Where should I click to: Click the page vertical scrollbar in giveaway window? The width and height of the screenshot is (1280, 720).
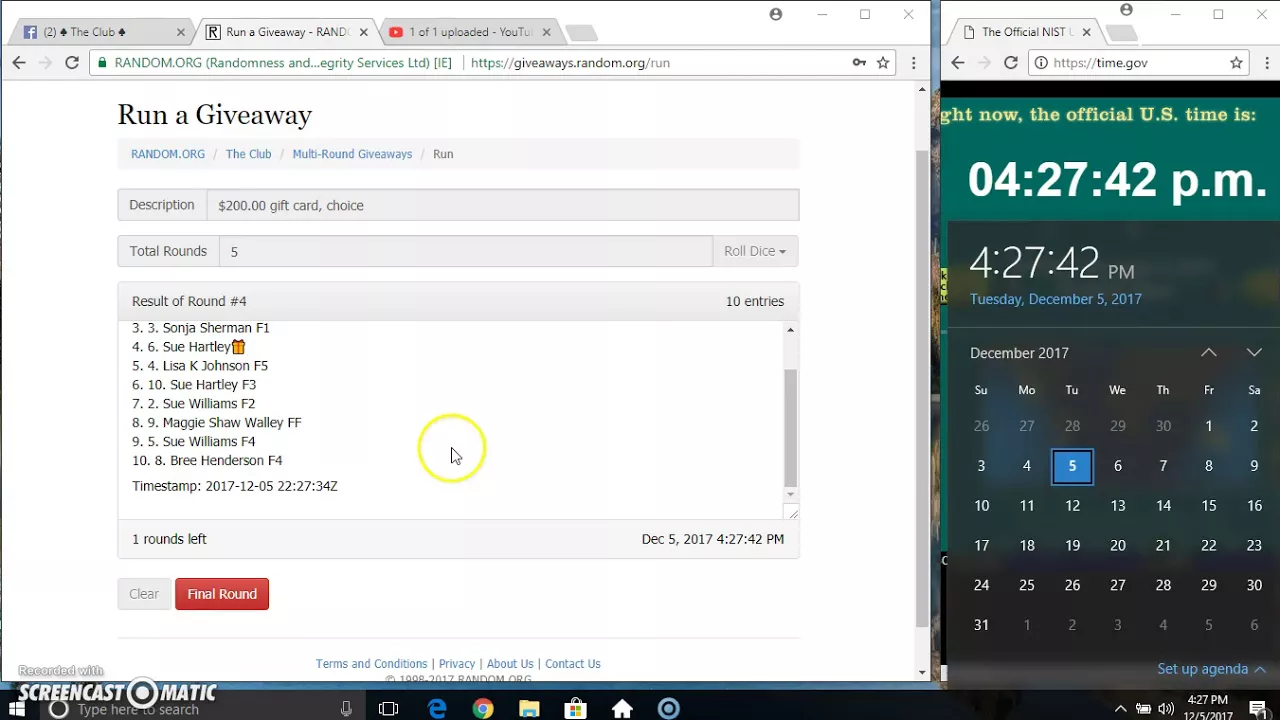click(x=922, y=387)
